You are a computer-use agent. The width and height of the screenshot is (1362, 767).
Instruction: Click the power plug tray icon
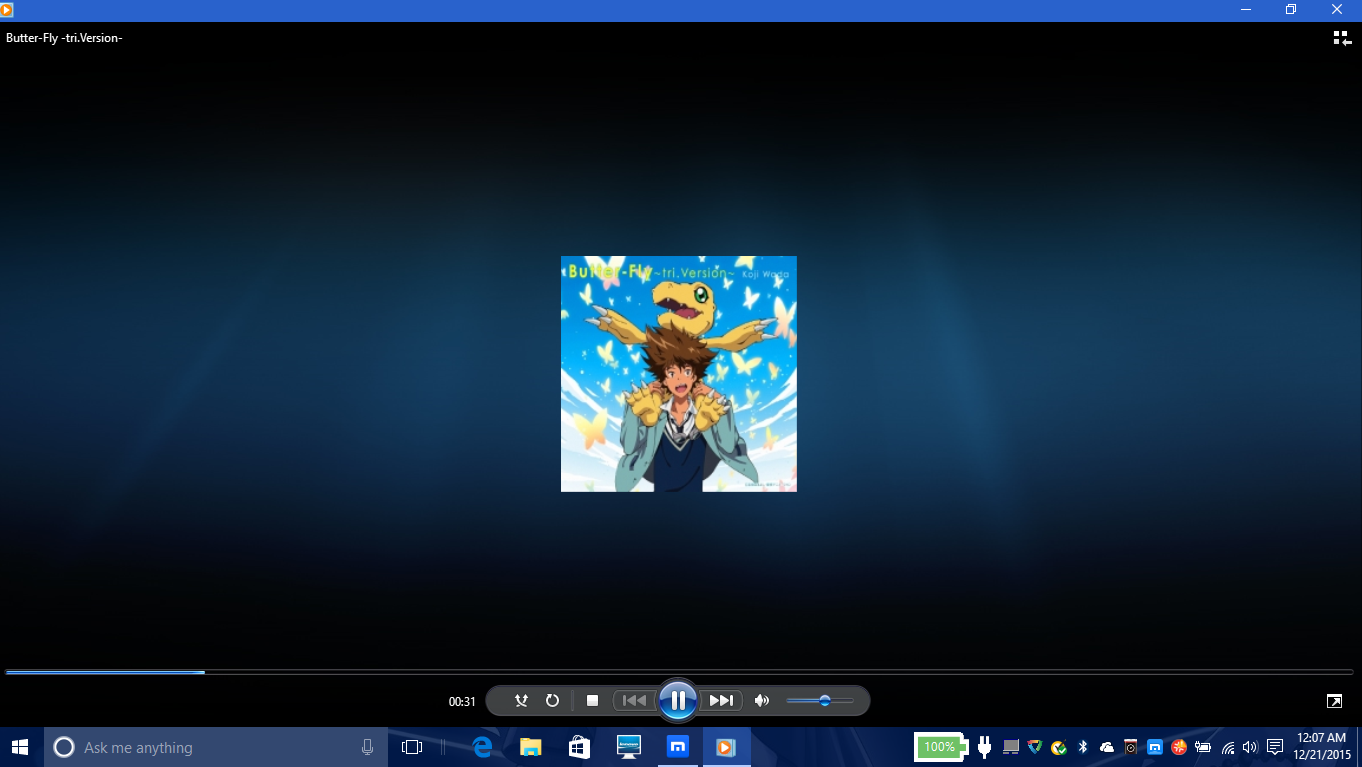coord(984,747)
